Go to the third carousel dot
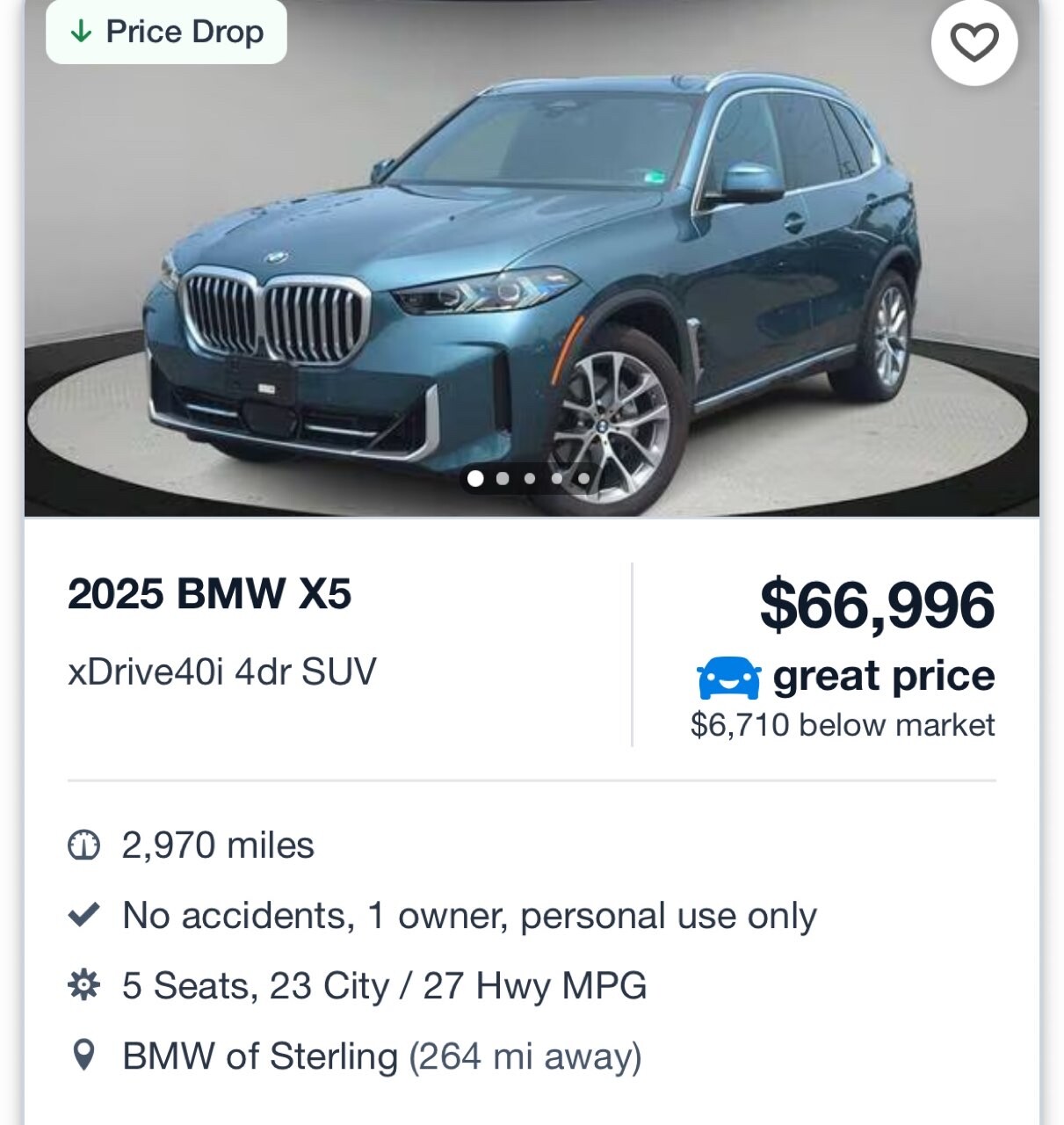The image size is (1064, 1125). tap(530, 478)
